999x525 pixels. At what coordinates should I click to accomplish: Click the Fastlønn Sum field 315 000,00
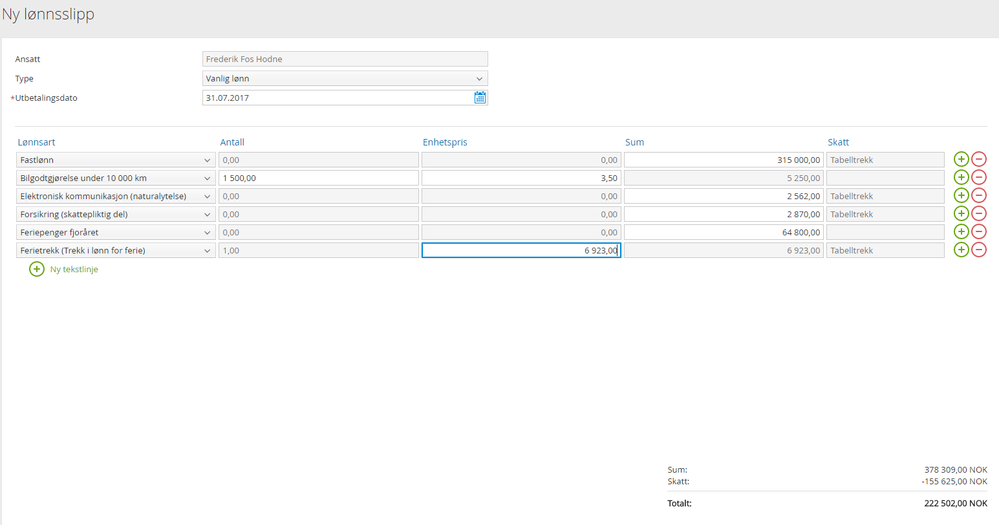click(x=723, y=160)
